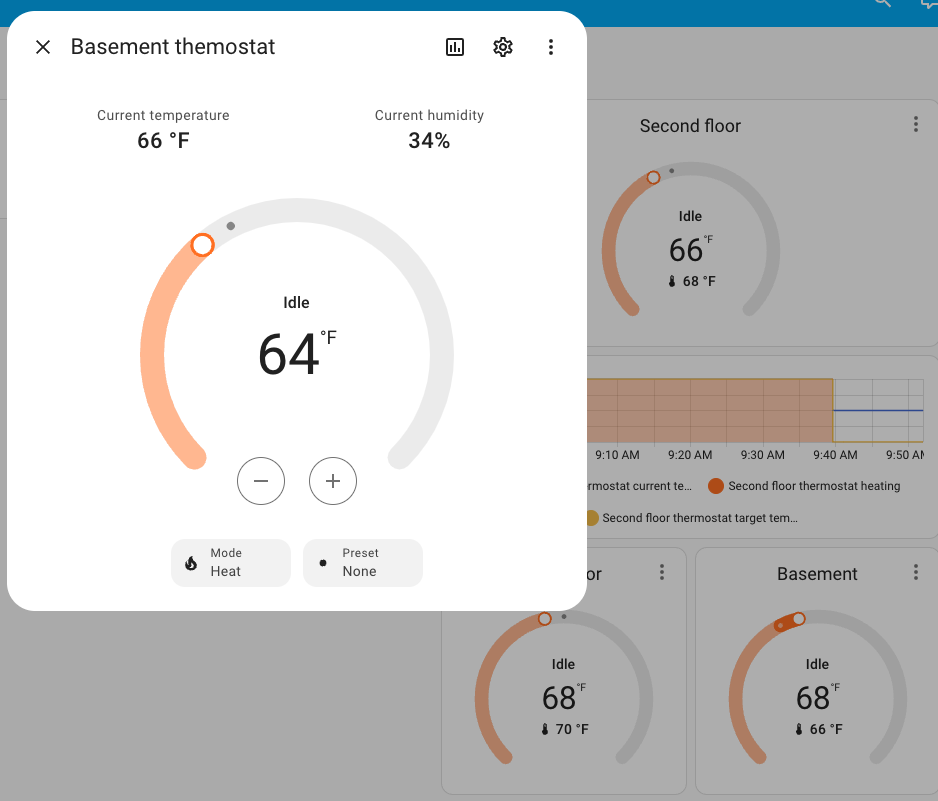Open the Mode selector showing Heat
The image size is (938, 801).
231,563
